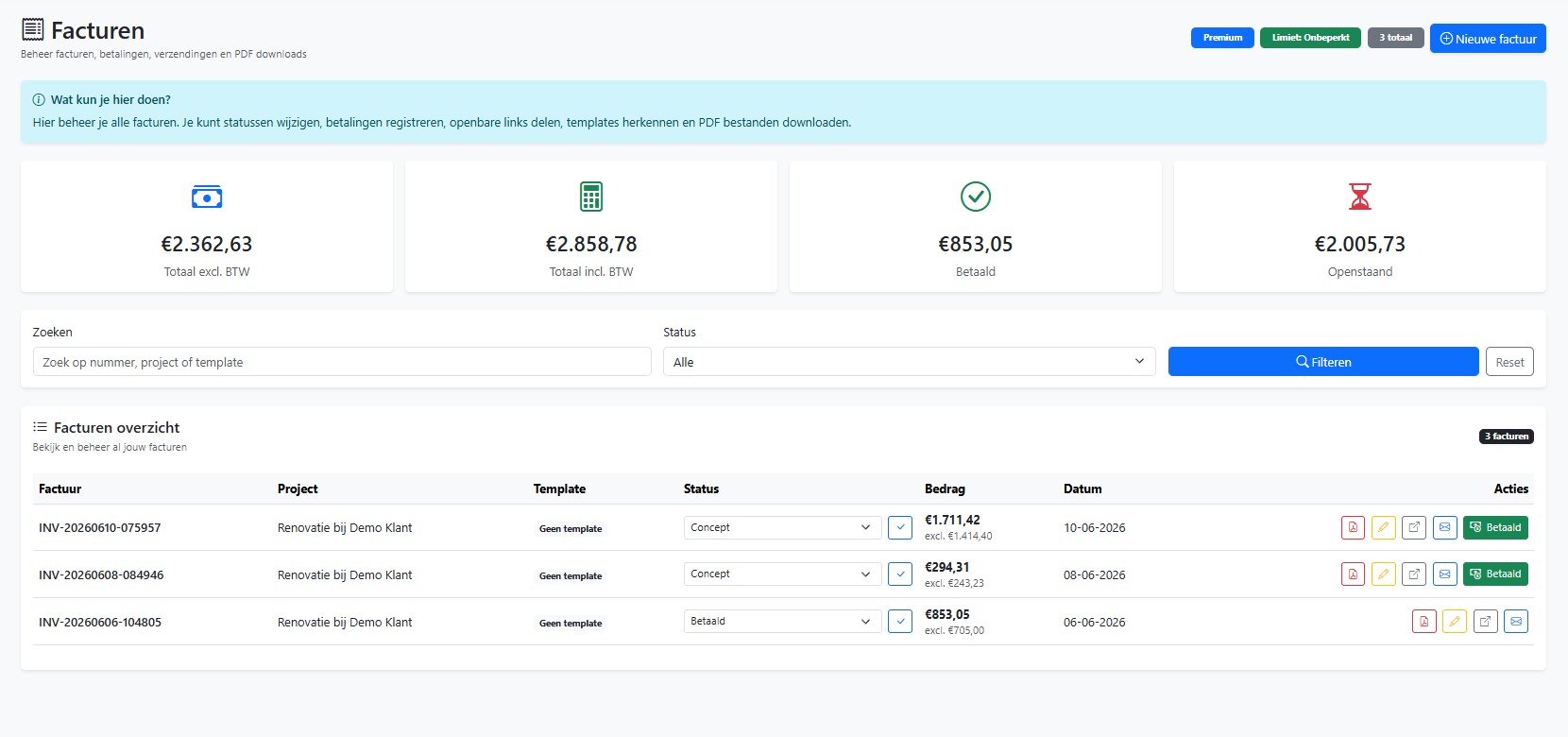Viewport: 1568px width, 737px height.
Task: Edit invoice INV-20260606-104805 with pencil icon
Action: (x=1455, y=621)
